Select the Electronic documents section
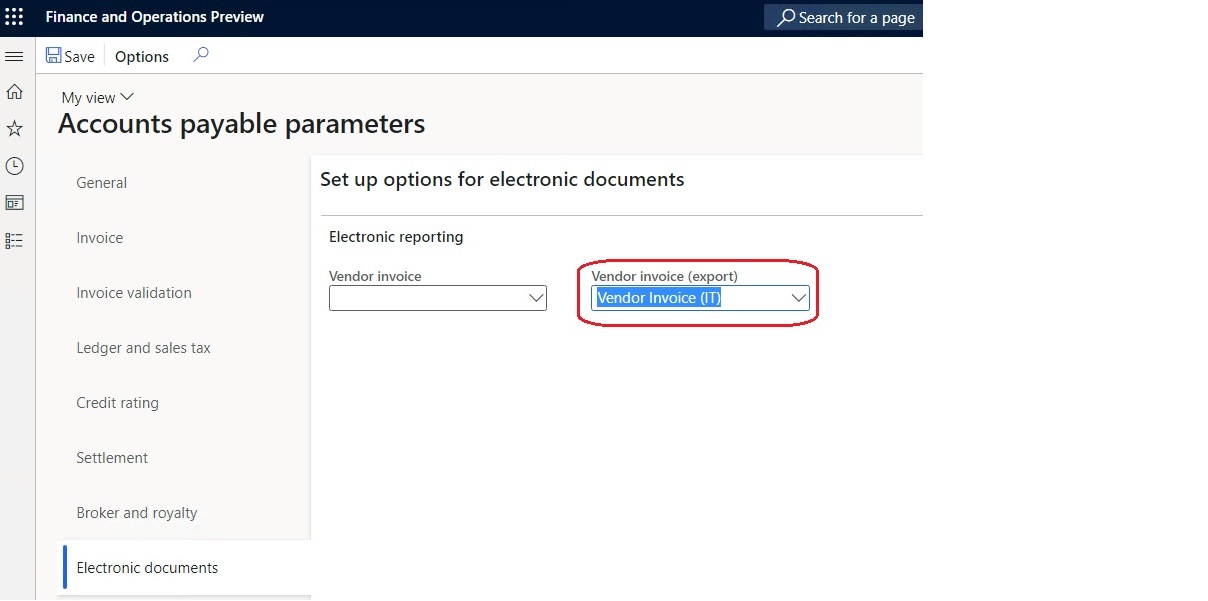 coord(147,567)
